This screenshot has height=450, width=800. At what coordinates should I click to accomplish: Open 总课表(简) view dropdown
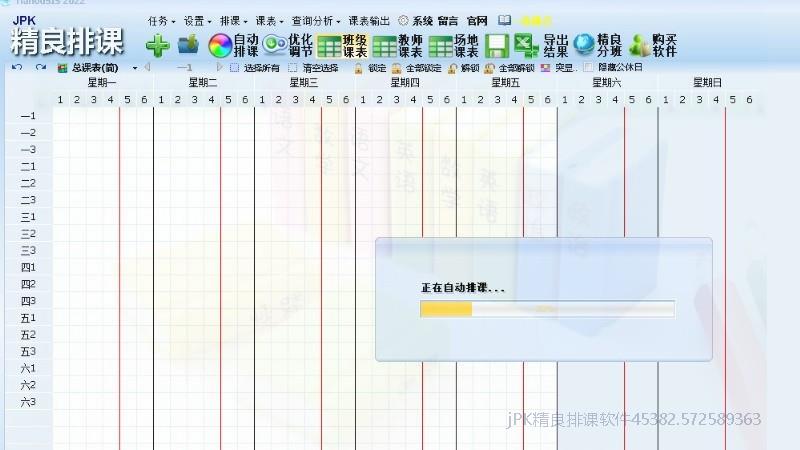coord(135,68)
